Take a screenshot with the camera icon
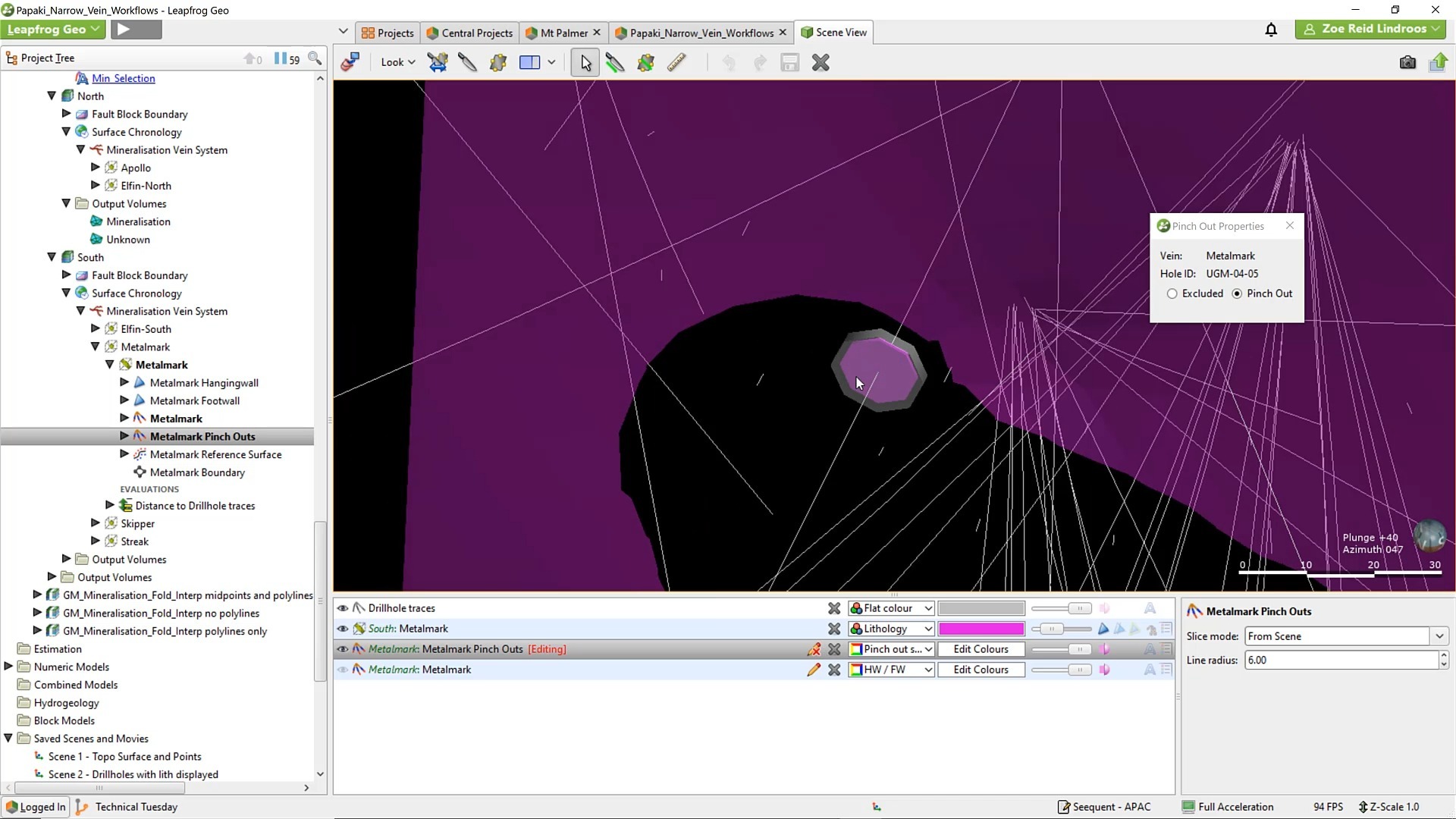This screenshot has height=819, width=1456. 1408,62
